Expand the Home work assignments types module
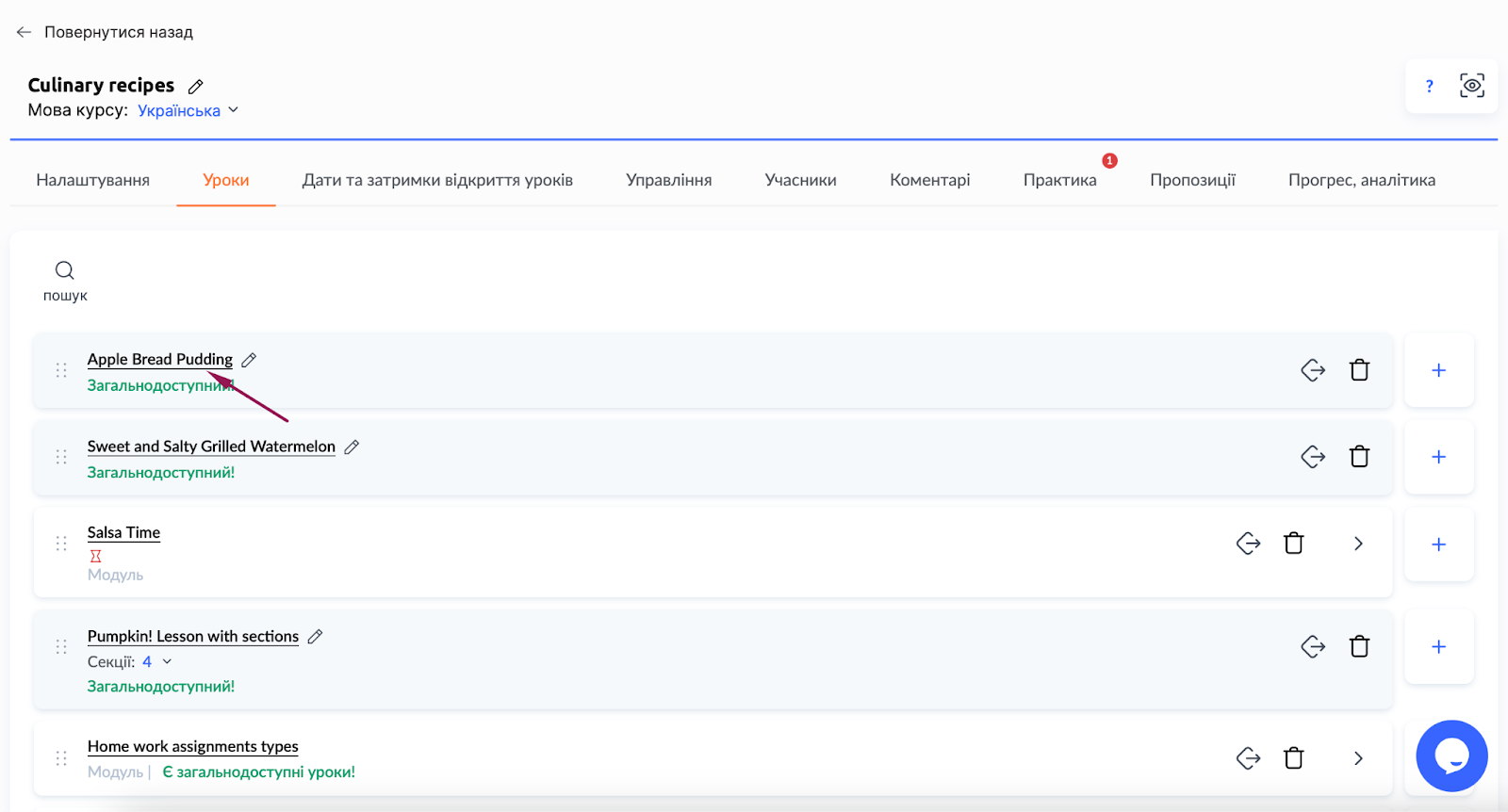The height and width of the screenshot is (812, 1508). [1358, 758]
